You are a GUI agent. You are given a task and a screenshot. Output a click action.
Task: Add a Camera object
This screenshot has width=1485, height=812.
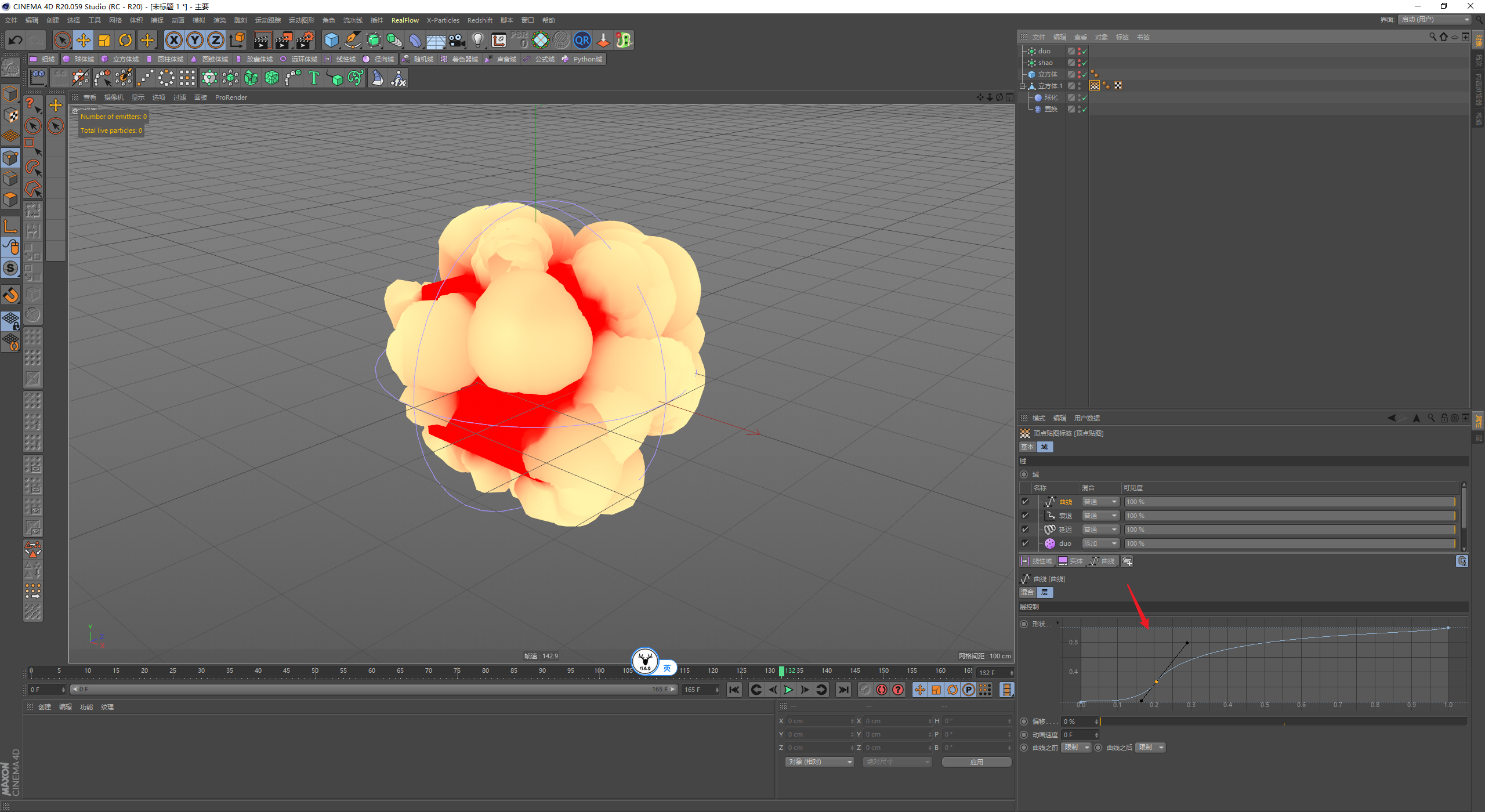point(457,40)
